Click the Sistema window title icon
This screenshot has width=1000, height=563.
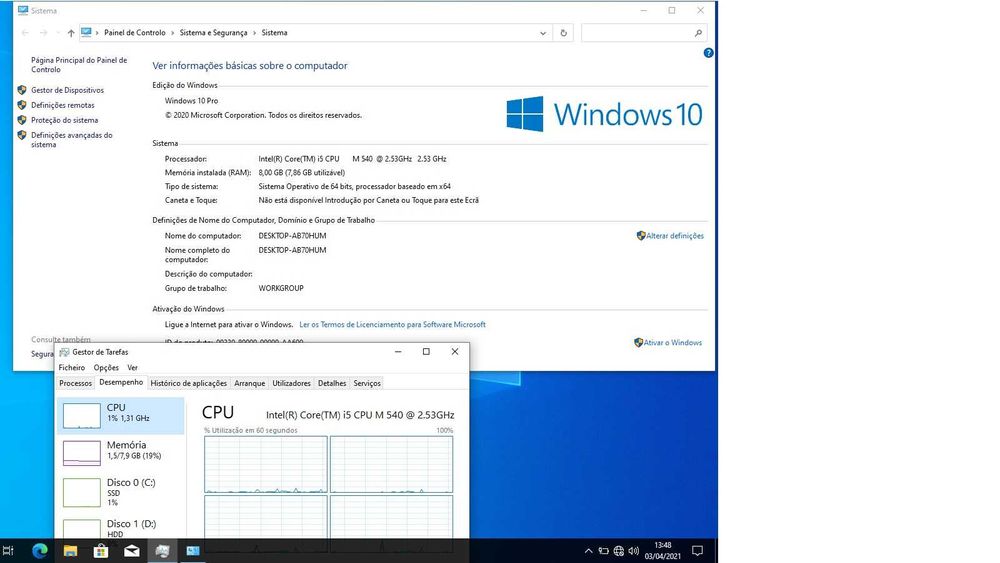click(23, 11)
